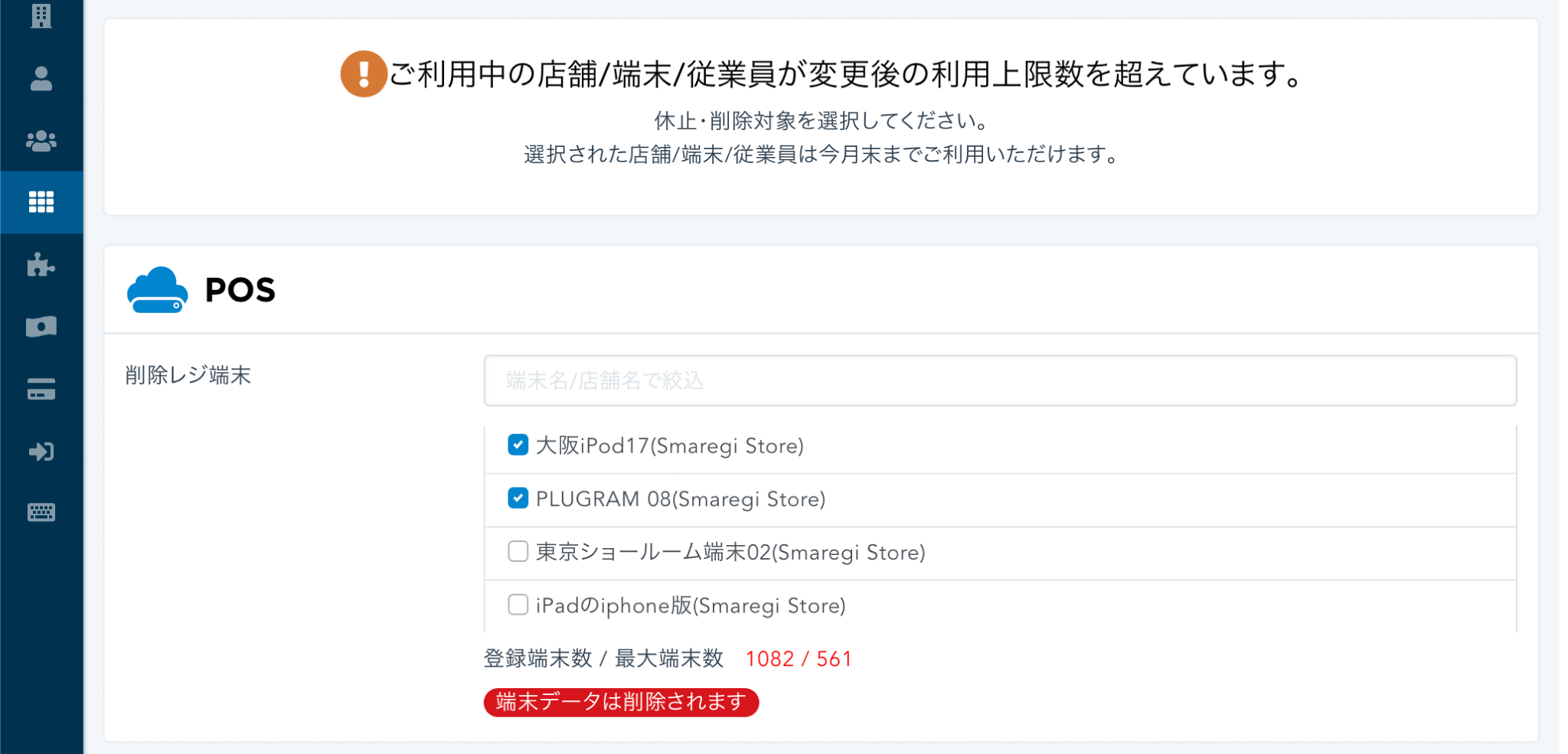Click the orange warning exclamation icon

pos(363,74)
